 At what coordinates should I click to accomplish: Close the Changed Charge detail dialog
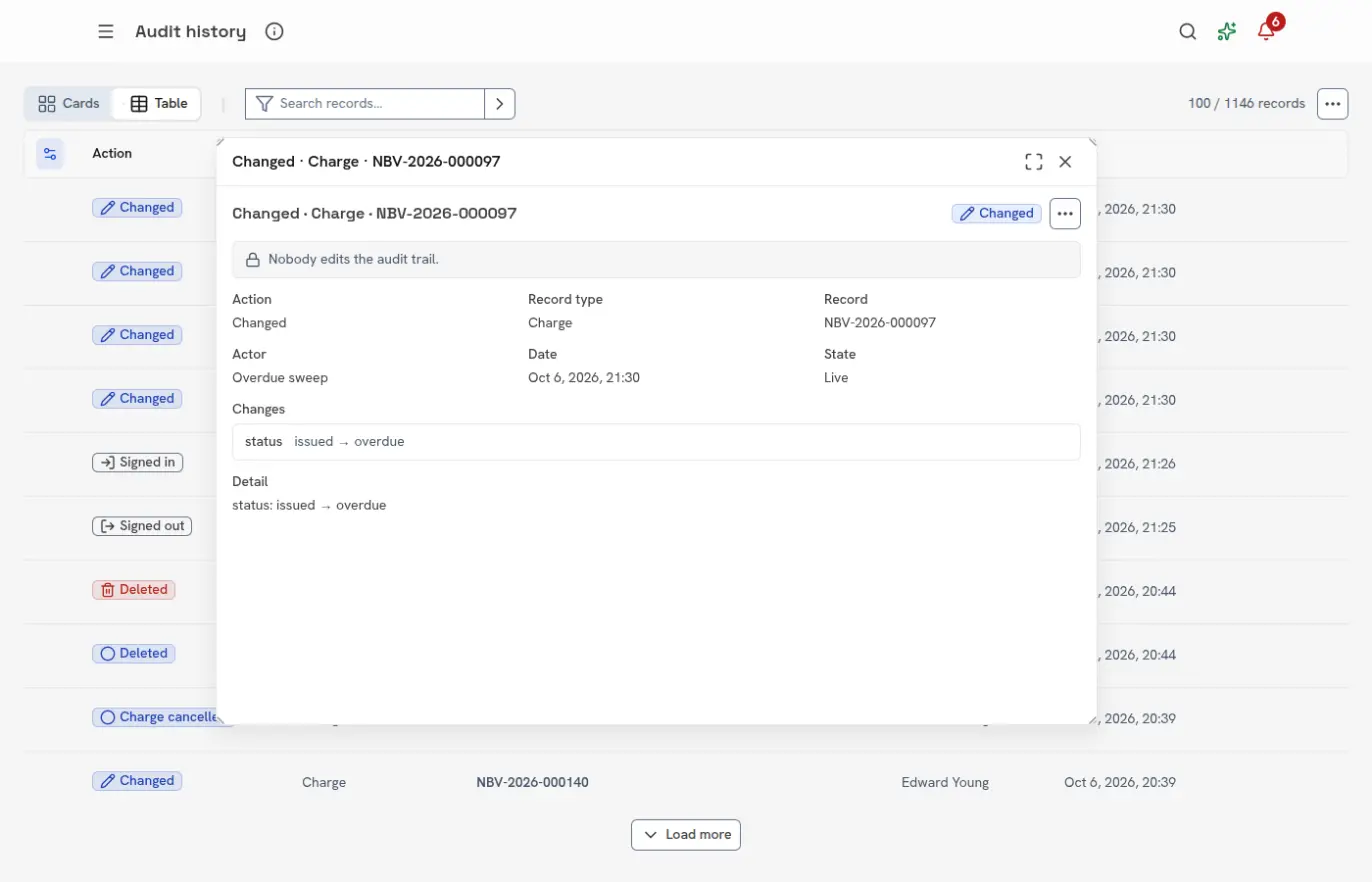click(x=1065, y=161)
